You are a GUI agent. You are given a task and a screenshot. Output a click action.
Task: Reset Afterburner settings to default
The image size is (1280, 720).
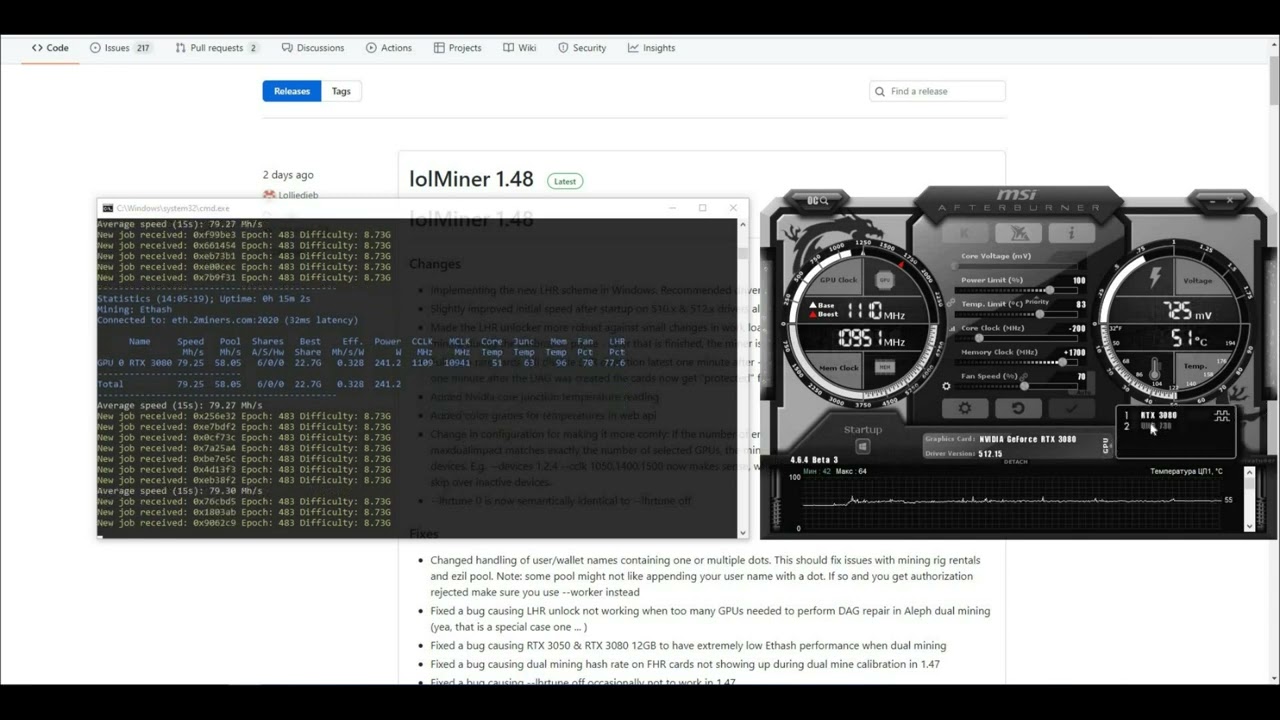[1018, 408]
